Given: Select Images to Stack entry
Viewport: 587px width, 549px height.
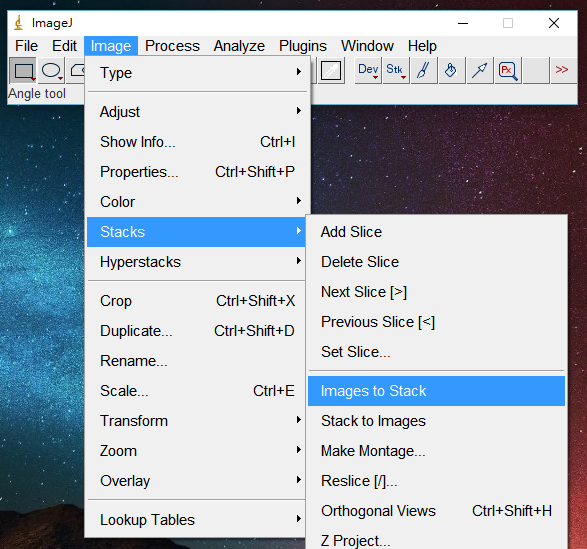Looking at the screenshot, I should coord(437,391).
